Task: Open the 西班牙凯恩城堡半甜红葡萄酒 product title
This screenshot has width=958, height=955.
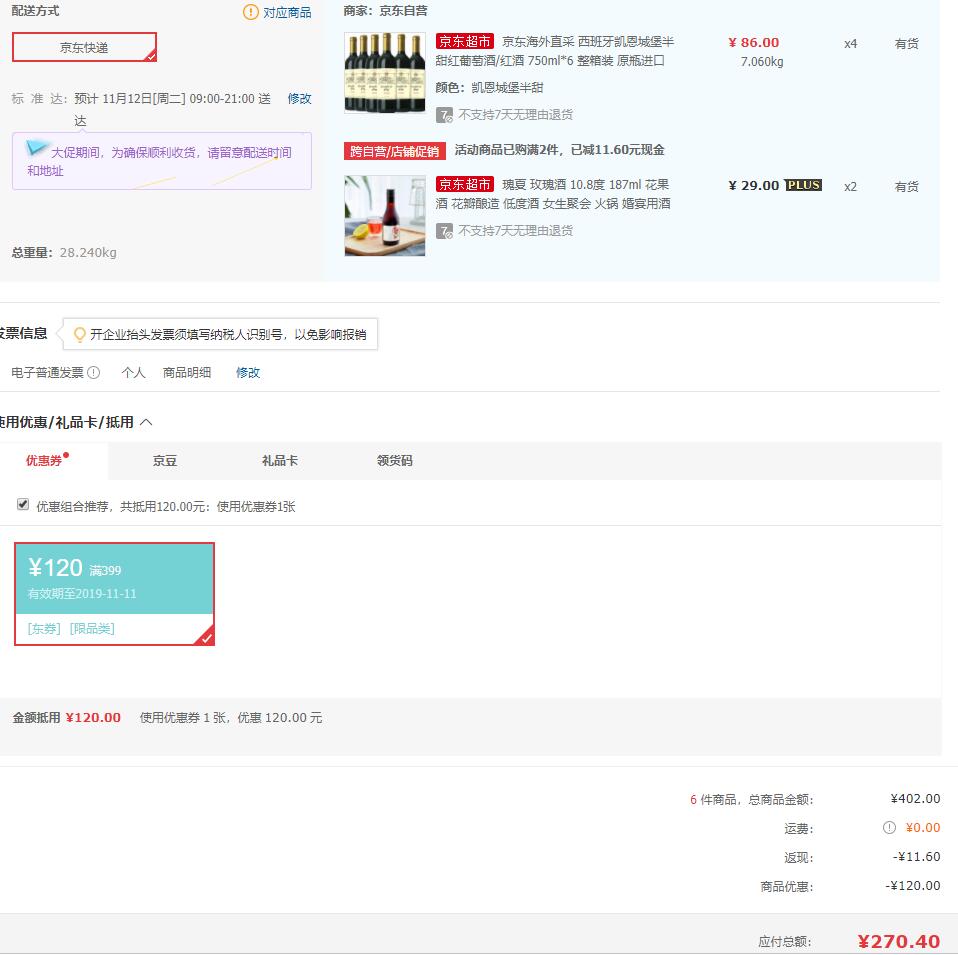Action: click(x=555, y=51)
